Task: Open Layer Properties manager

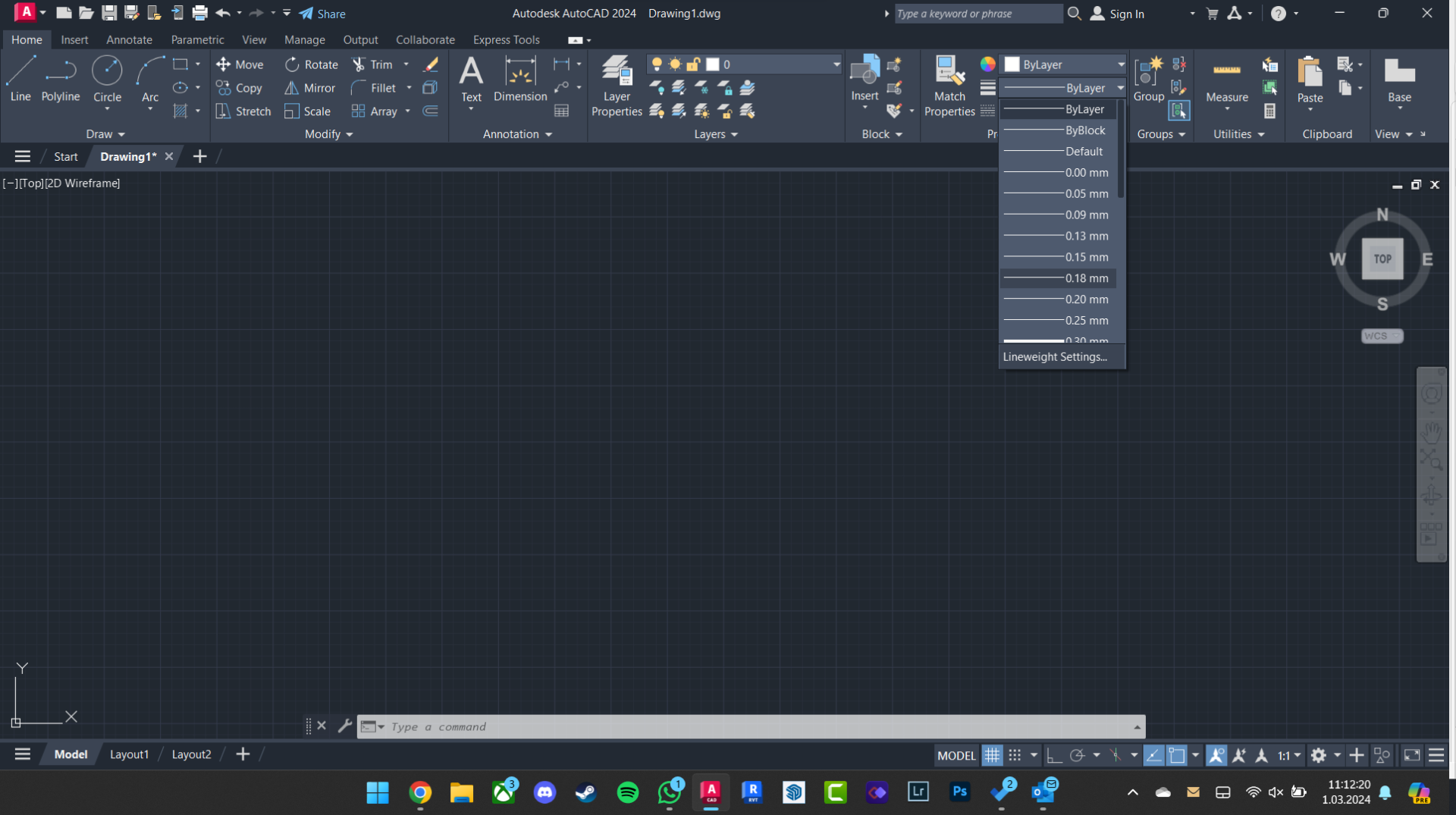Action: (617, 86)
